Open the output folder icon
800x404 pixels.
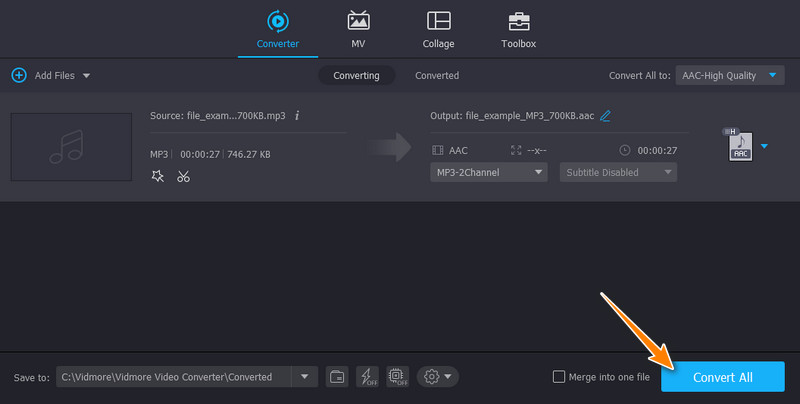(337, 377)
